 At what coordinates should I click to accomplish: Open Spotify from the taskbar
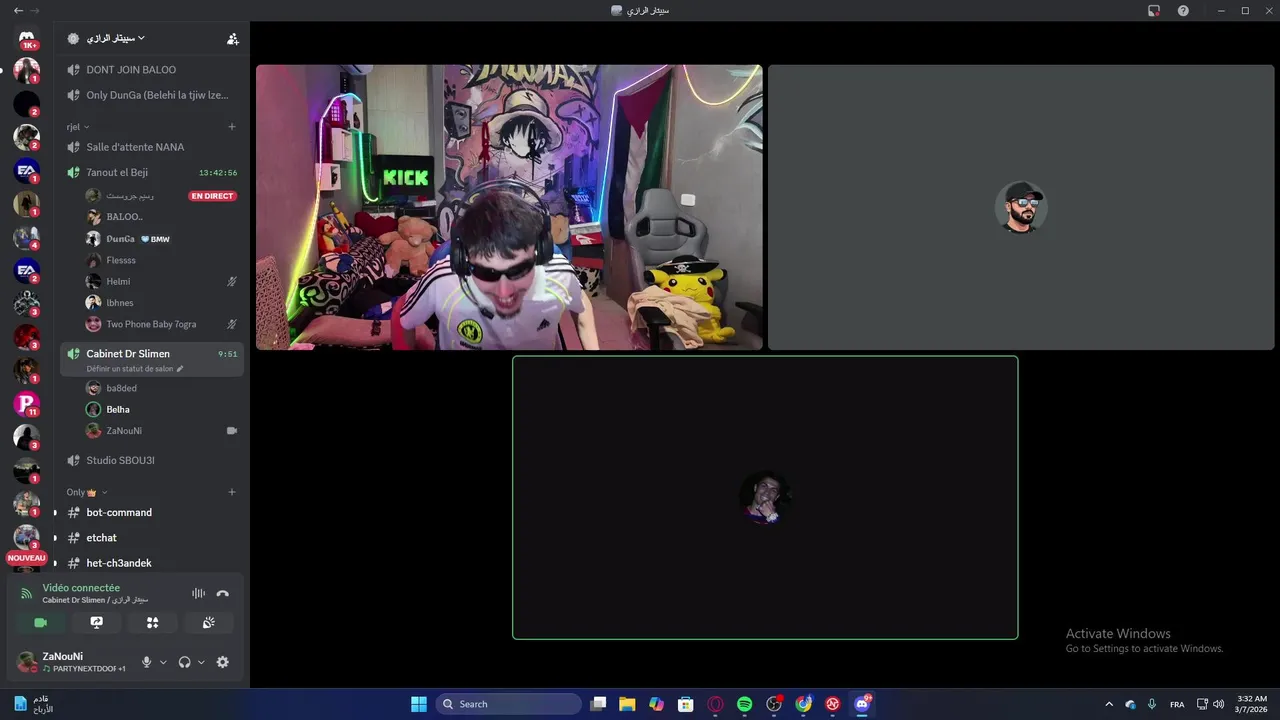(745, 704)
